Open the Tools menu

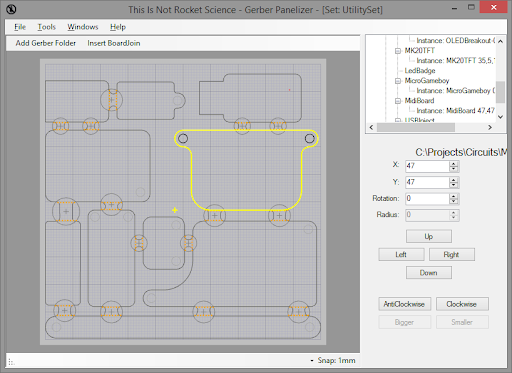pos(46,27)
